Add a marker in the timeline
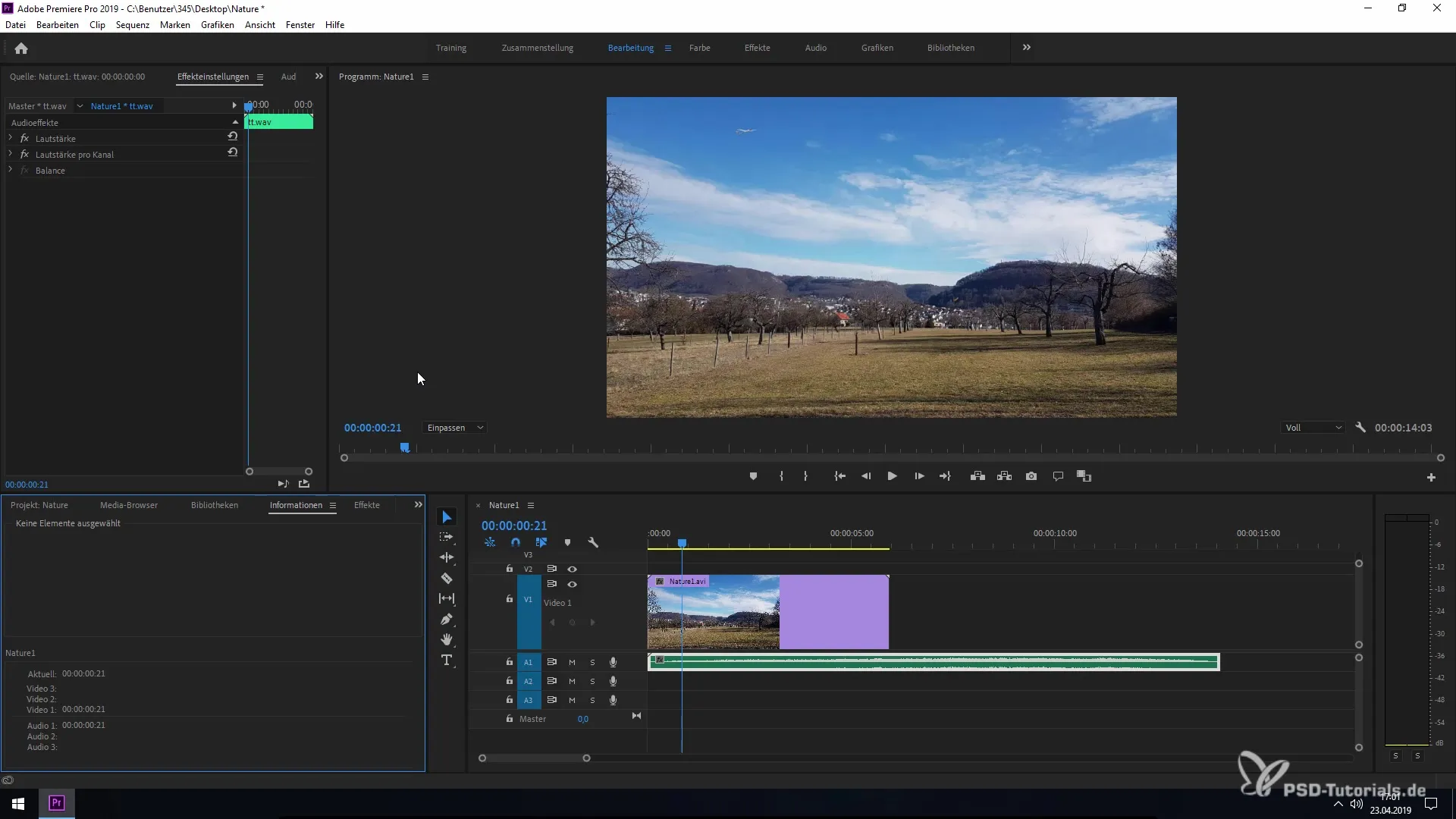1456x819 pixels. [x=567, y=543]
